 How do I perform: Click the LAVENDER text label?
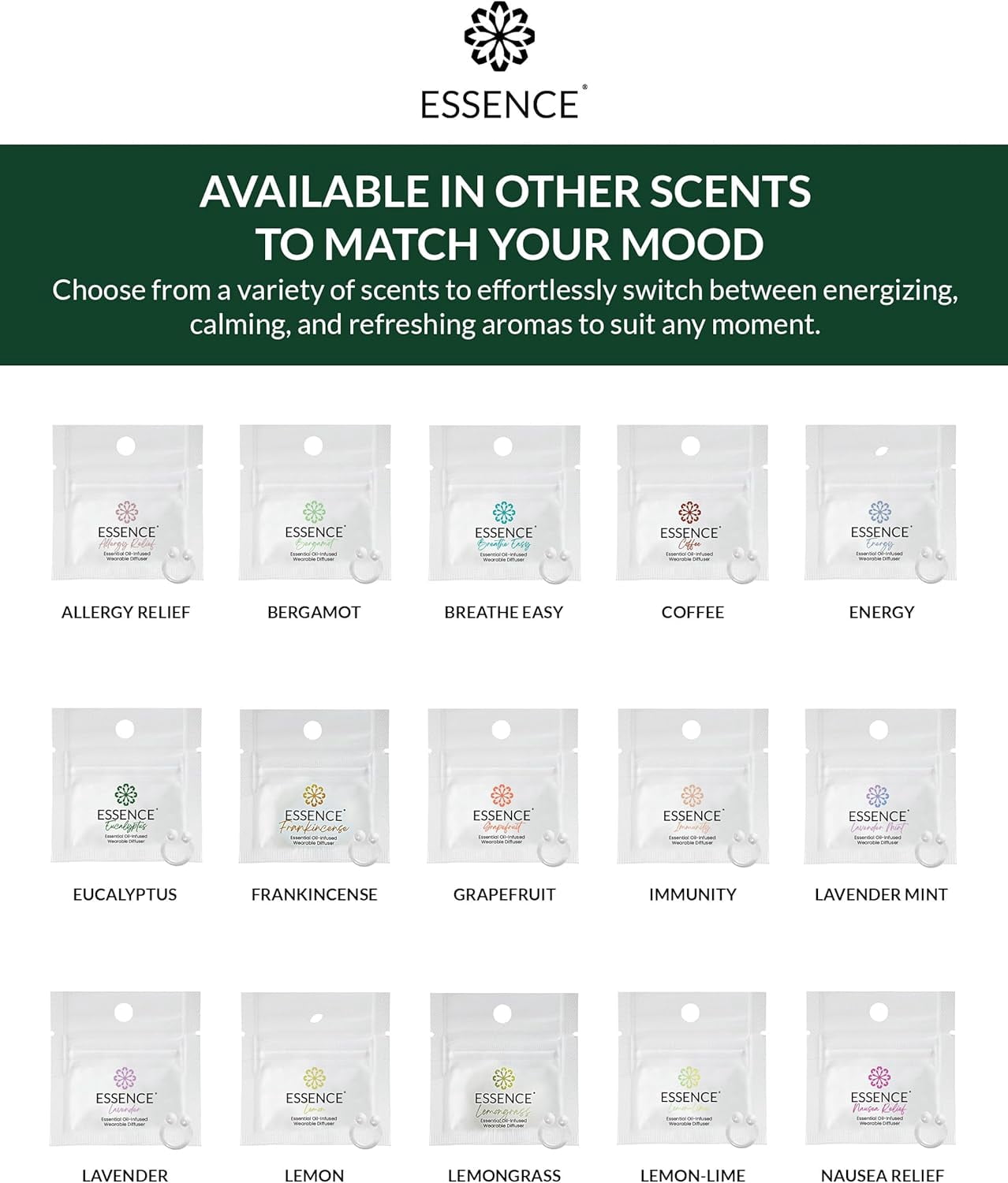pyautogui.click(x=125, y=1175)
